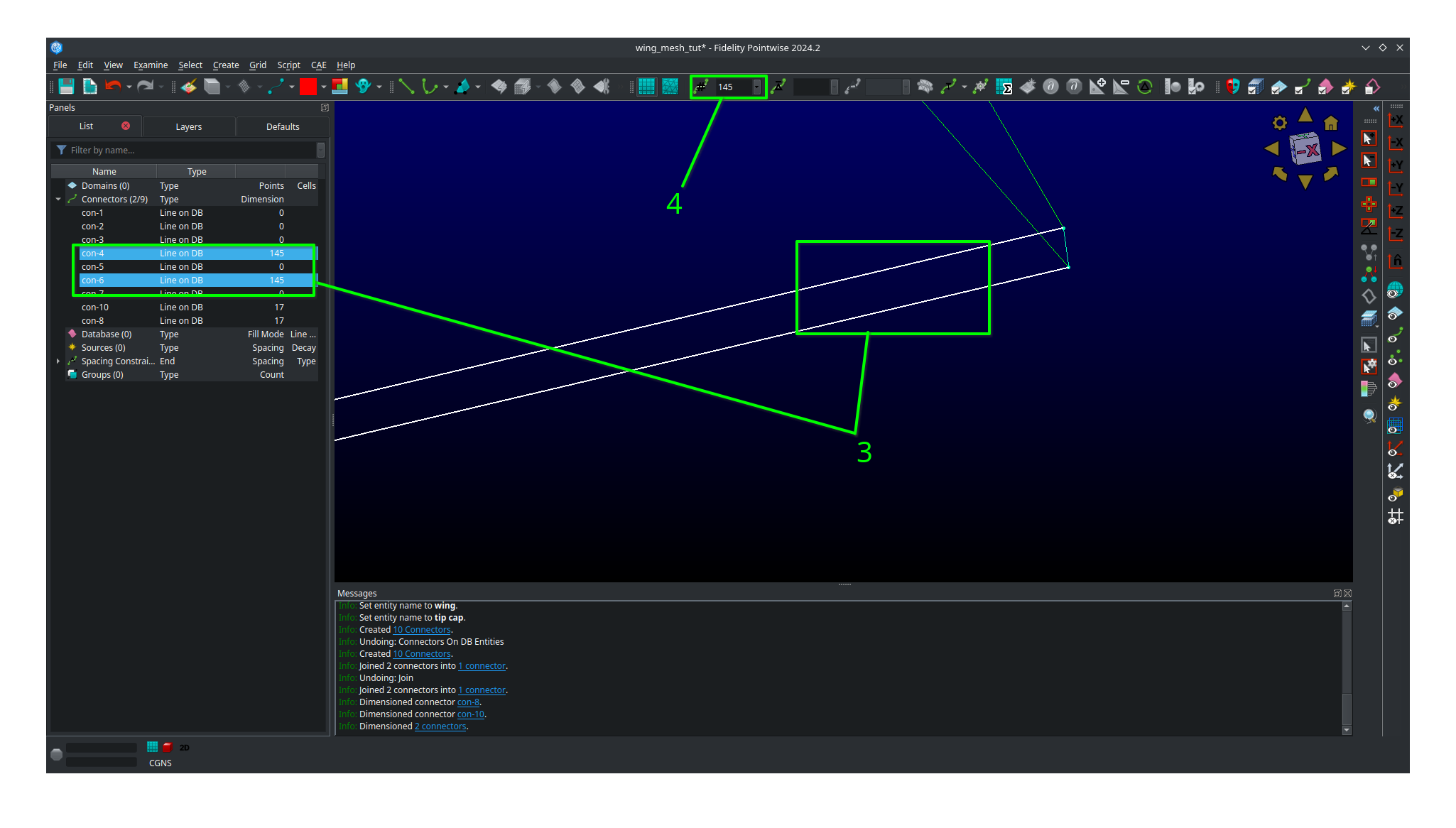
Task: Expand the Spacing Constraints tree item
Action: point(58,361)
